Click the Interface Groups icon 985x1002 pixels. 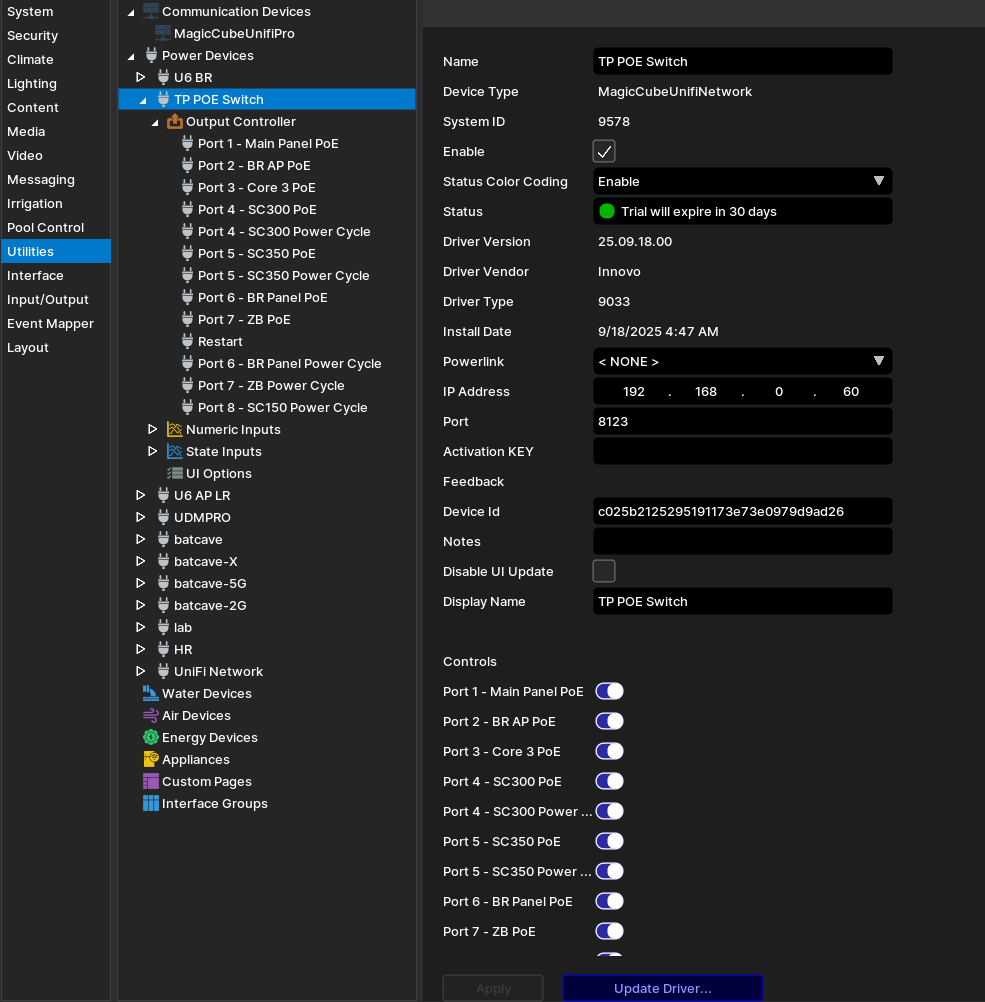pyautogui.click(x=151, y=803)
